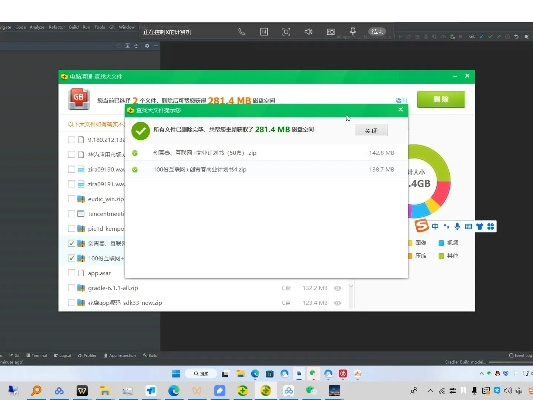
Task: Click the gear settings icon in IDE project panel
Action: pos(147,46)
